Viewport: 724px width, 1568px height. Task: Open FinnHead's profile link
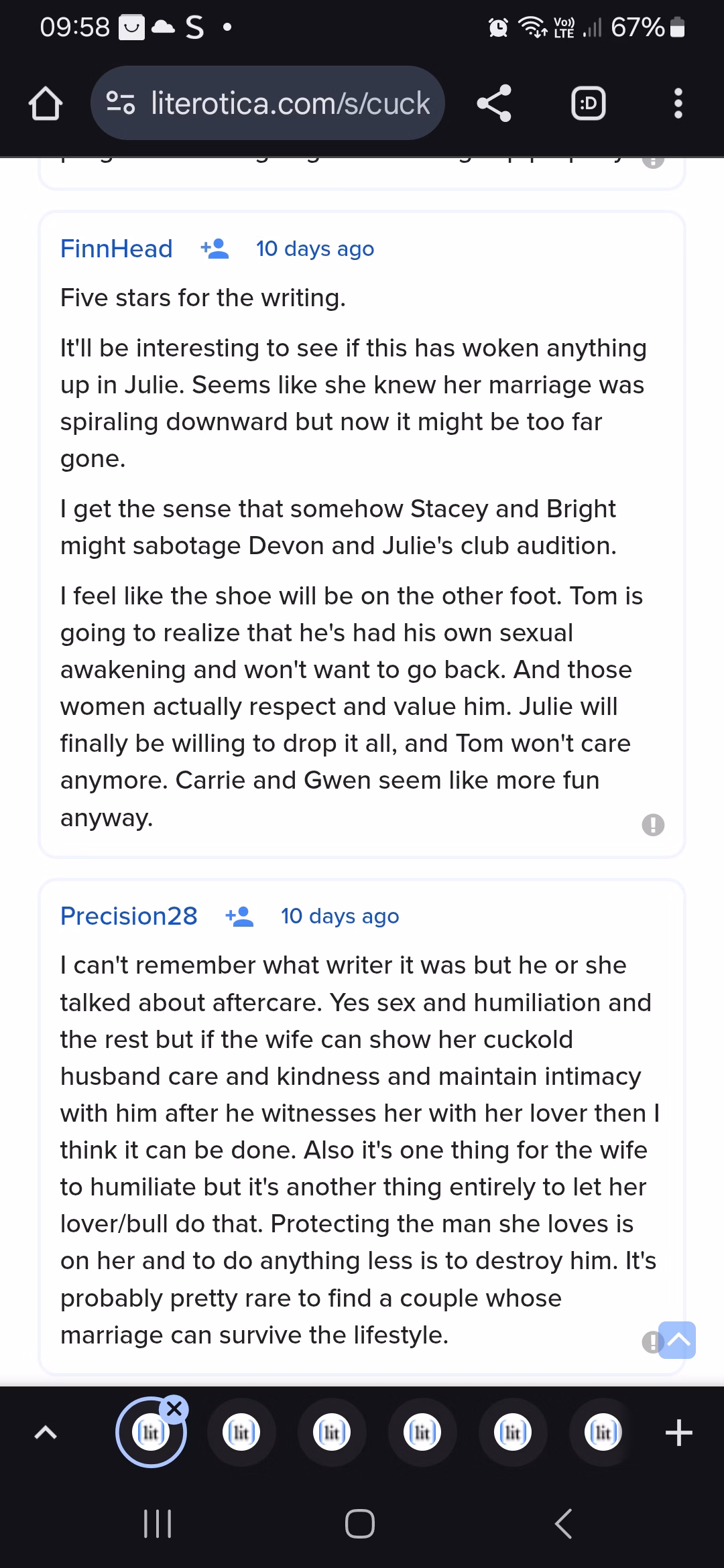(117, 249)
